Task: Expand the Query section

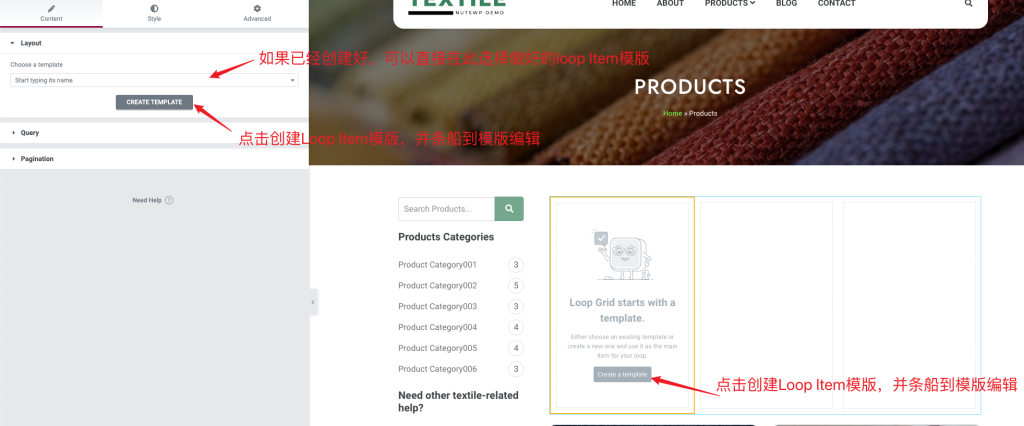Action: tap(154, 133)
